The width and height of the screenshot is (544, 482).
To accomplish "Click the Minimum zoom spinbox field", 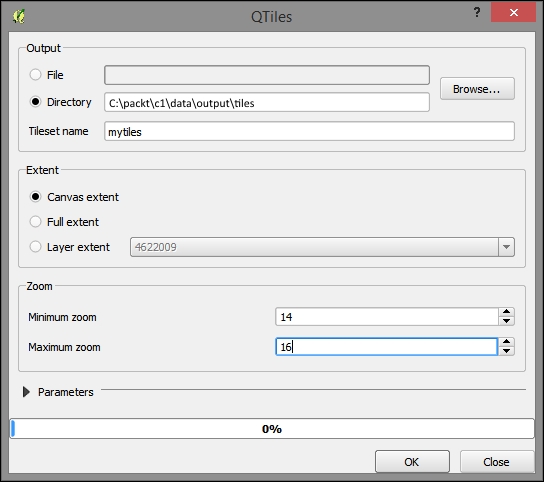I will coord(387,317).
